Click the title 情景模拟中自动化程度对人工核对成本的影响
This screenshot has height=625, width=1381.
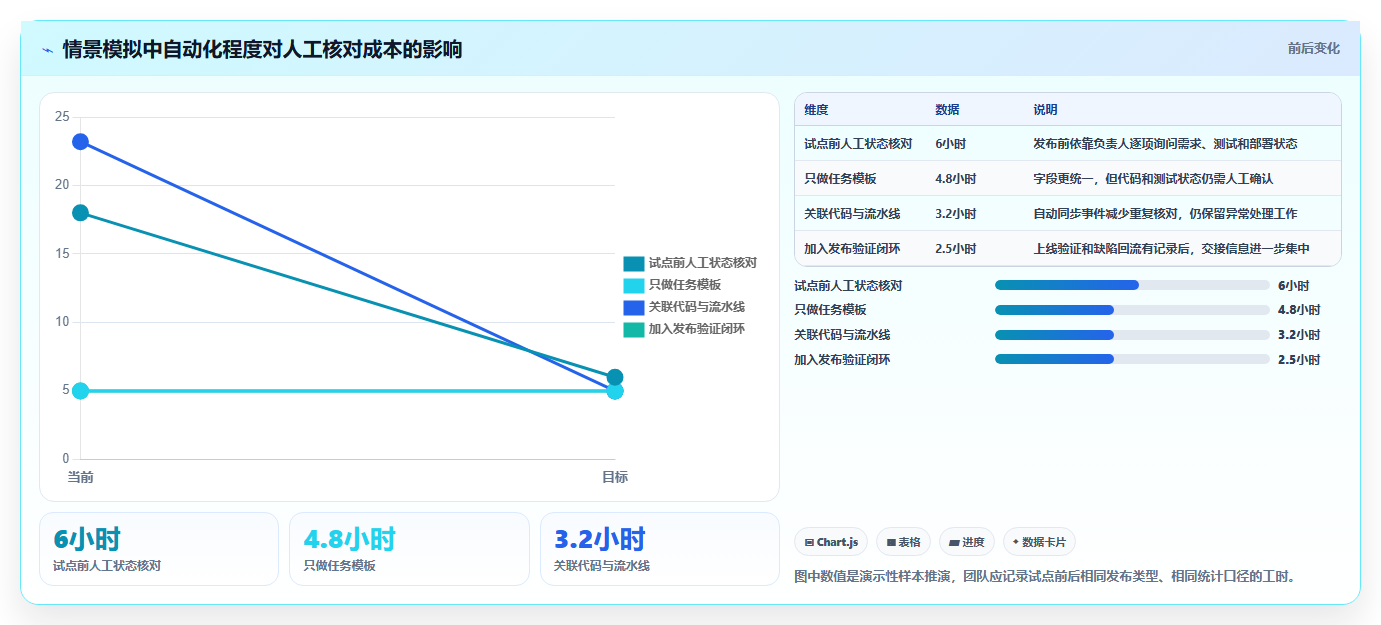click(262, 50)
